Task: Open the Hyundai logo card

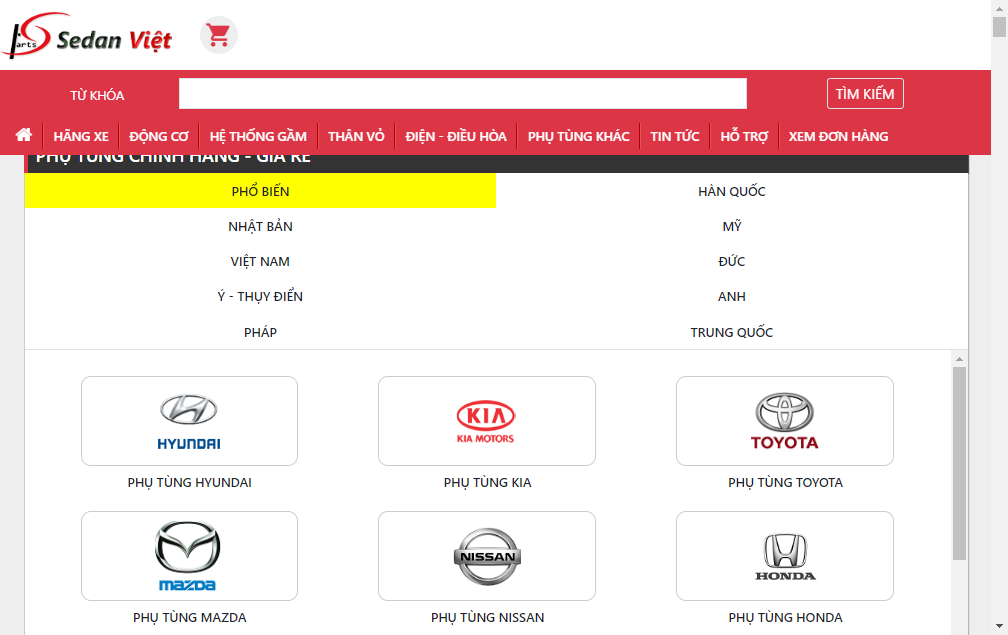Action: tap(190, 421)
